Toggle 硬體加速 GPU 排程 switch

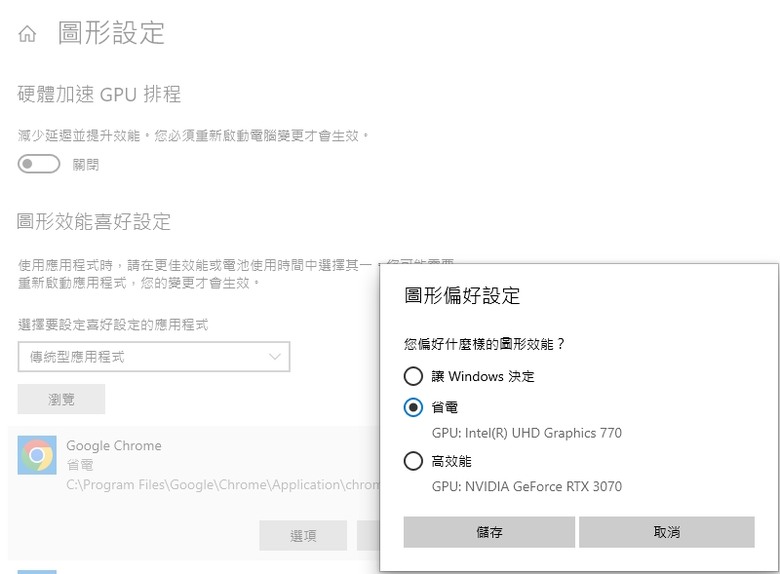coord(39,164)
